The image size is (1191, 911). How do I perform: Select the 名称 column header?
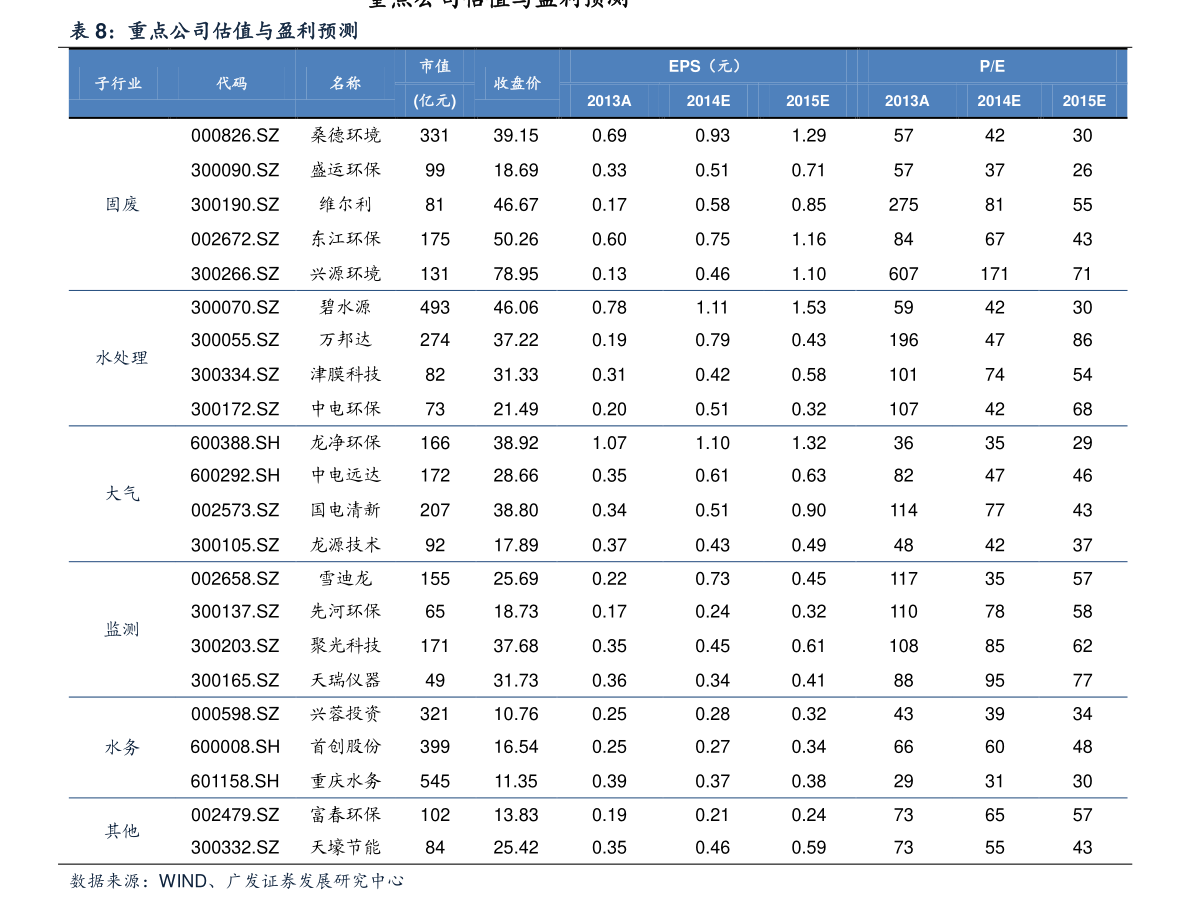pyautogui.click(x=346, y=84)
